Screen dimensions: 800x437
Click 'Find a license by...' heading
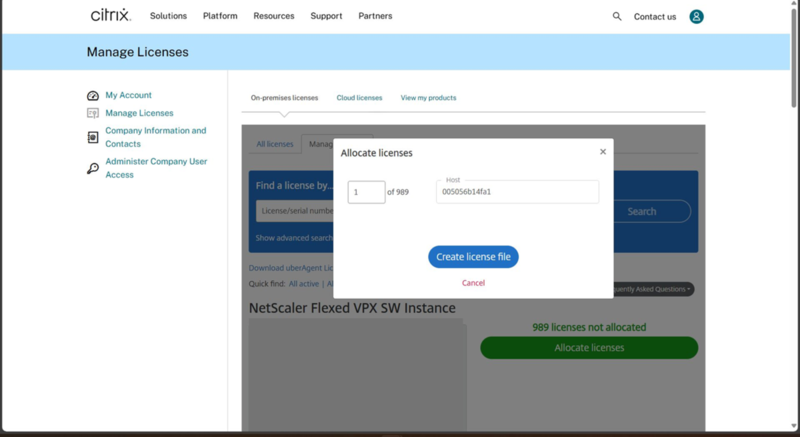click(x=294, y=186)
